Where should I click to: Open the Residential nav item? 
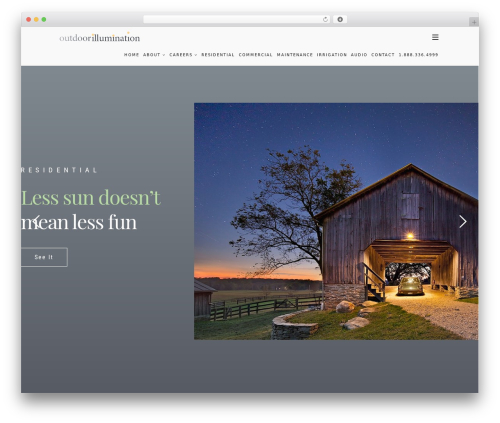218,55
